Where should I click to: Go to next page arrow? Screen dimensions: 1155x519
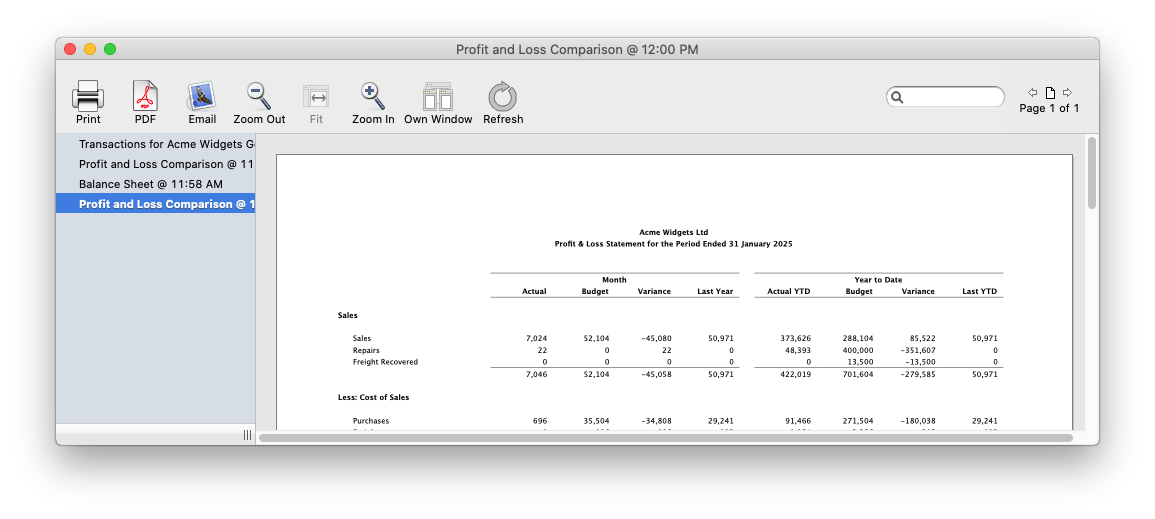[x=1067, y=92]
